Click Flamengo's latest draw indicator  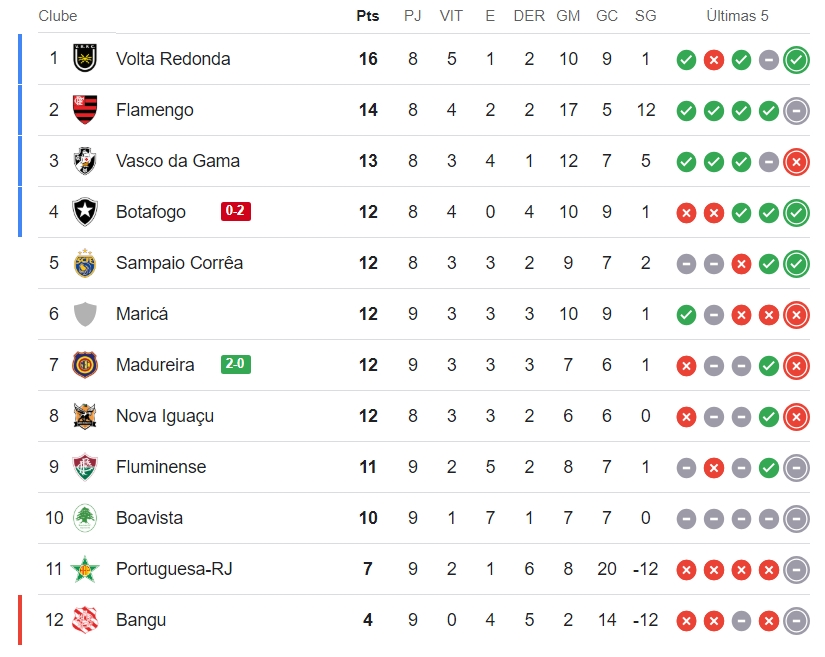coord(796,111)
